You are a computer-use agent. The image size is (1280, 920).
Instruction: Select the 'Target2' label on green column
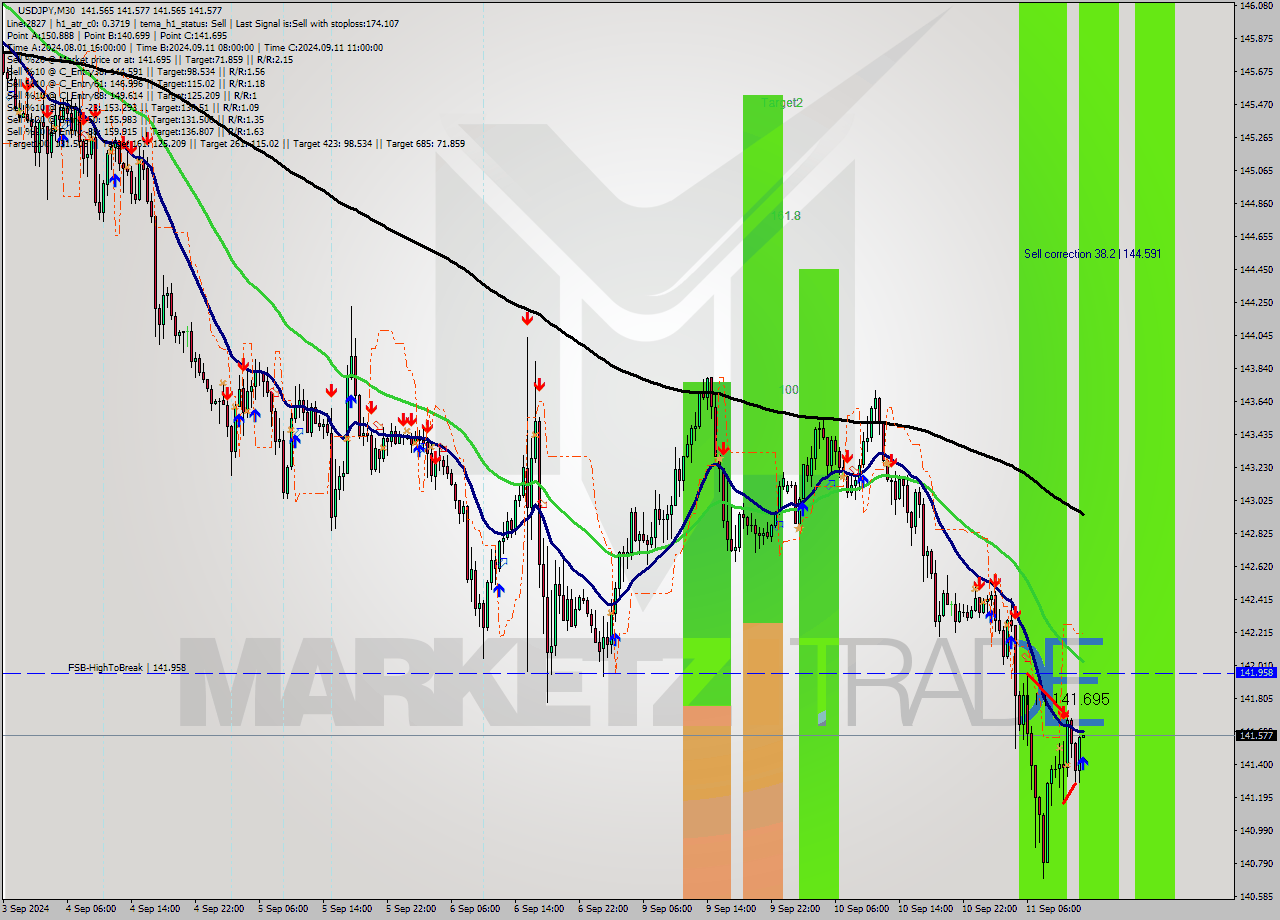[x=781, y=102]
